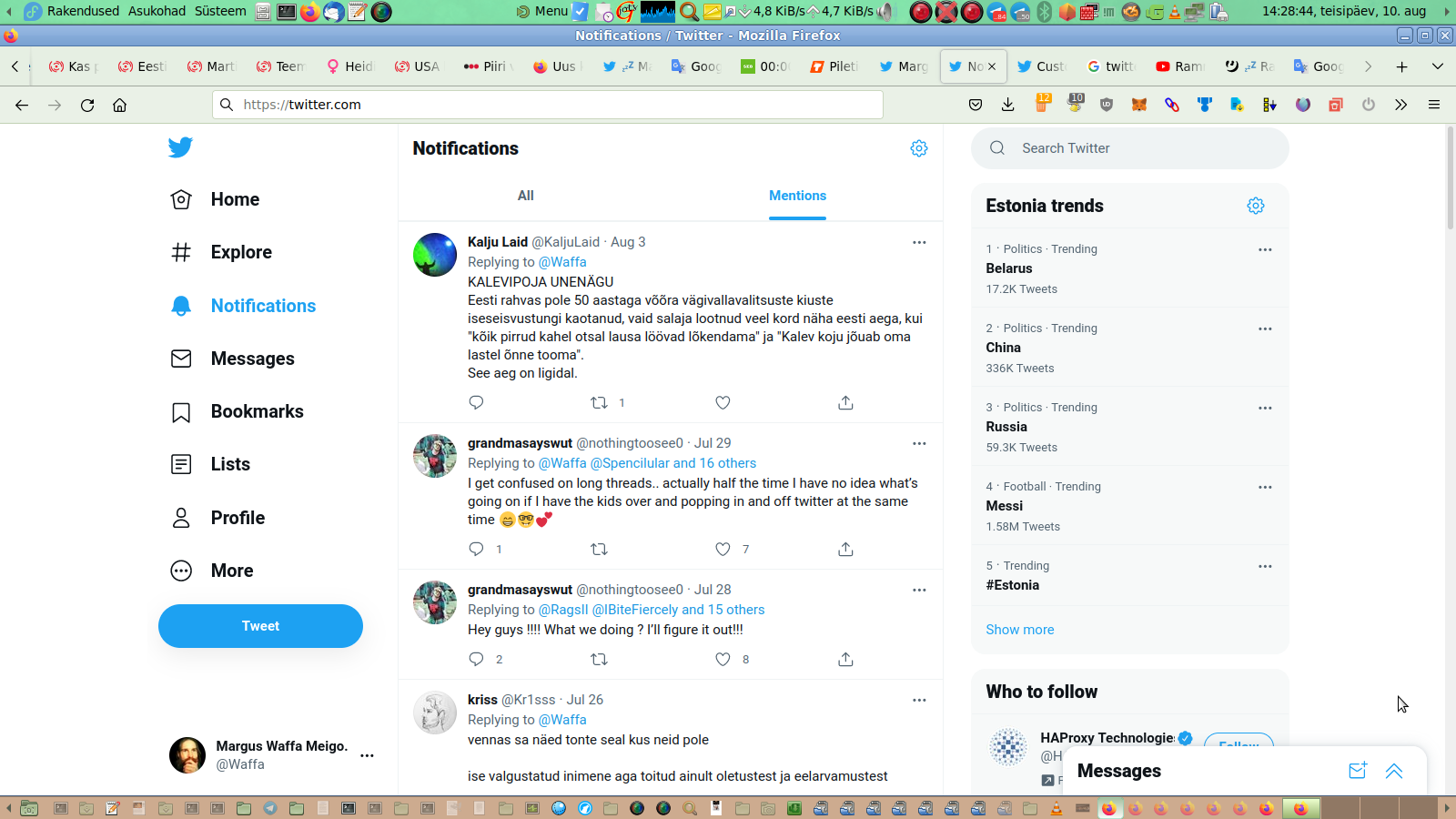Click the Search Twitter field
1456x819 pixels.
click(1130, 148)
